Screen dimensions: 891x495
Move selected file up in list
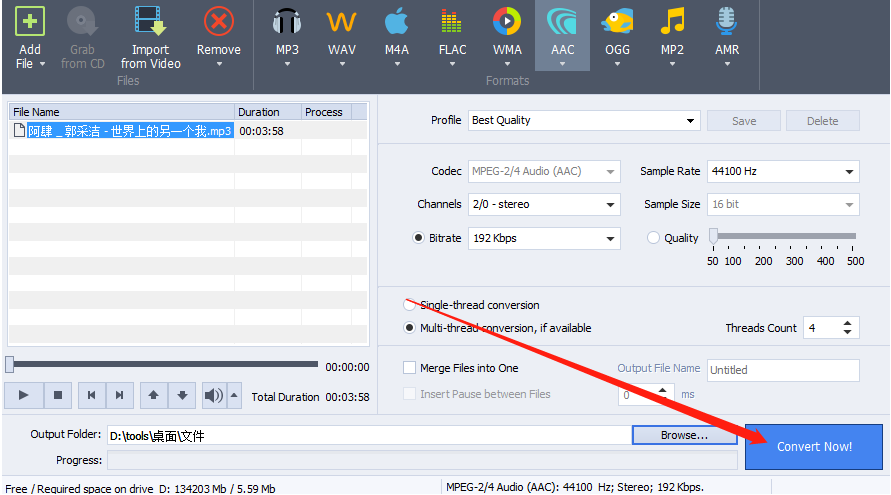pos(153,395)
